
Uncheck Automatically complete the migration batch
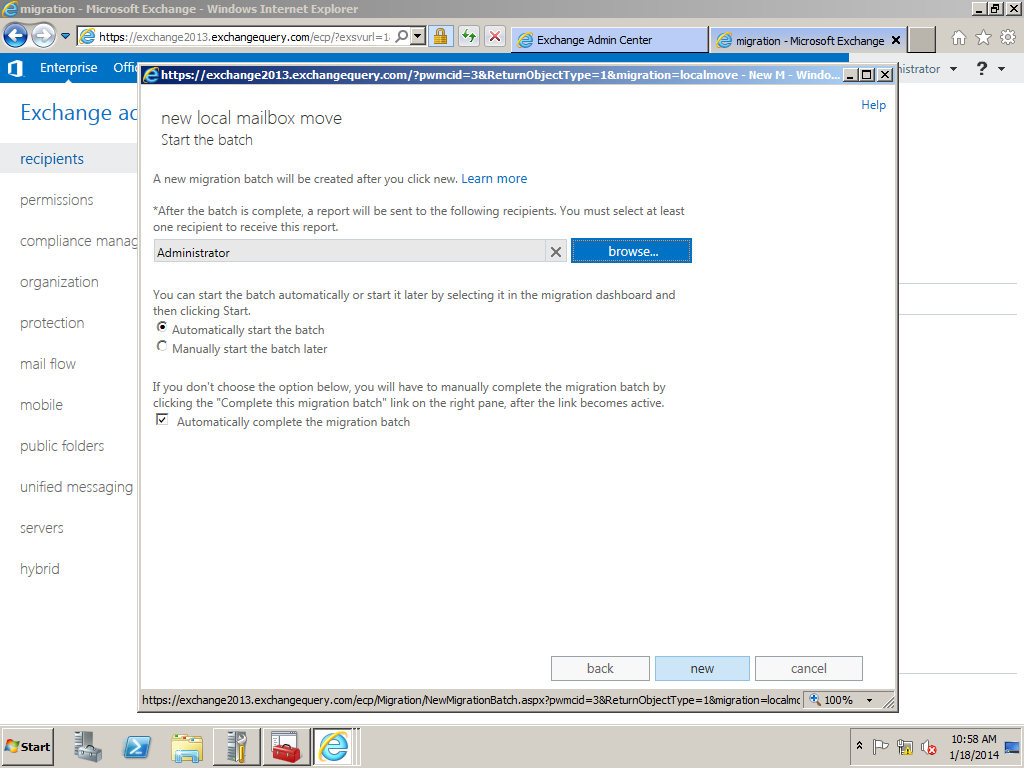point(162,421)
